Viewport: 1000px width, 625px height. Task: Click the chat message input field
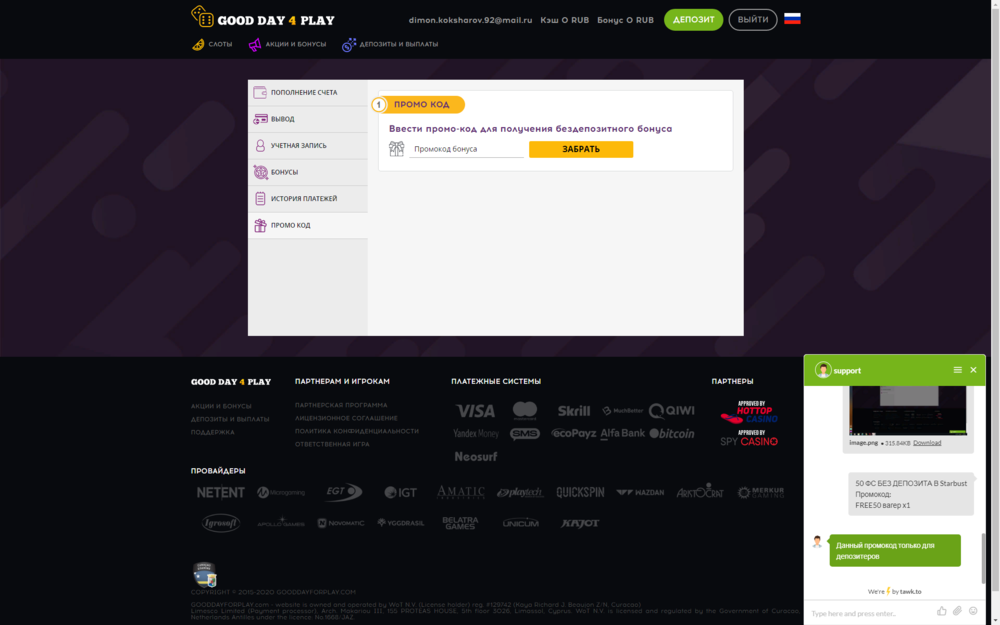869,613
